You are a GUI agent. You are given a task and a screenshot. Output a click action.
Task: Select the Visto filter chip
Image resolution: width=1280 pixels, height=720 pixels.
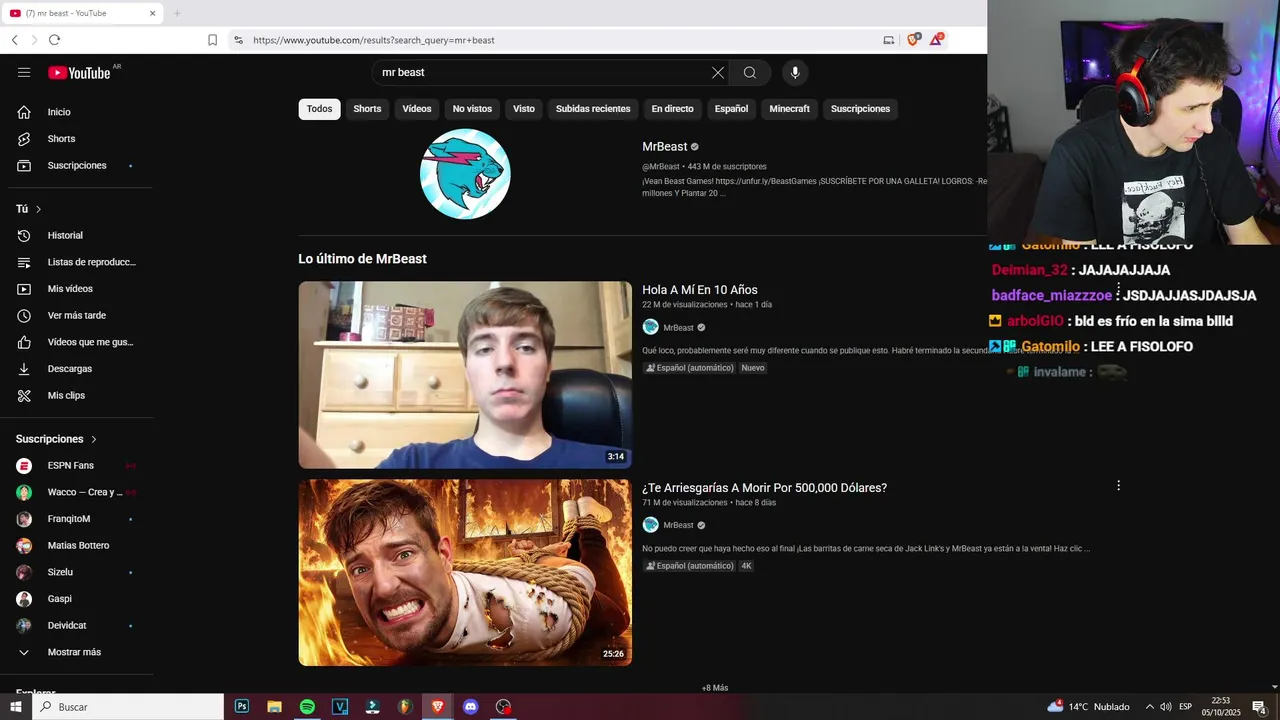click(x=524, y=109)
